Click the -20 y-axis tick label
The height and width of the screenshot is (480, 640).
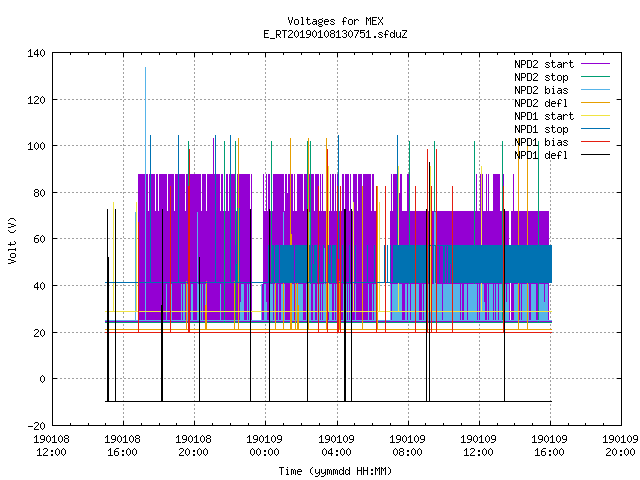pos(36,426)
